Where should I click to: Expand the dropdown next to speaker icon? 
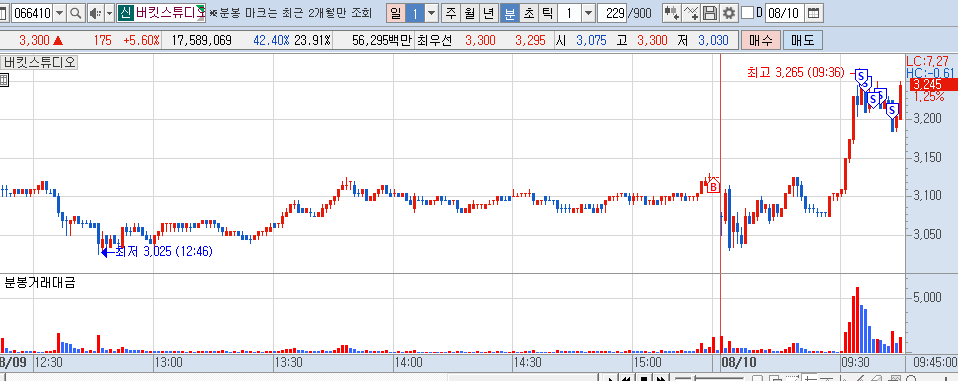coord(109,12)
